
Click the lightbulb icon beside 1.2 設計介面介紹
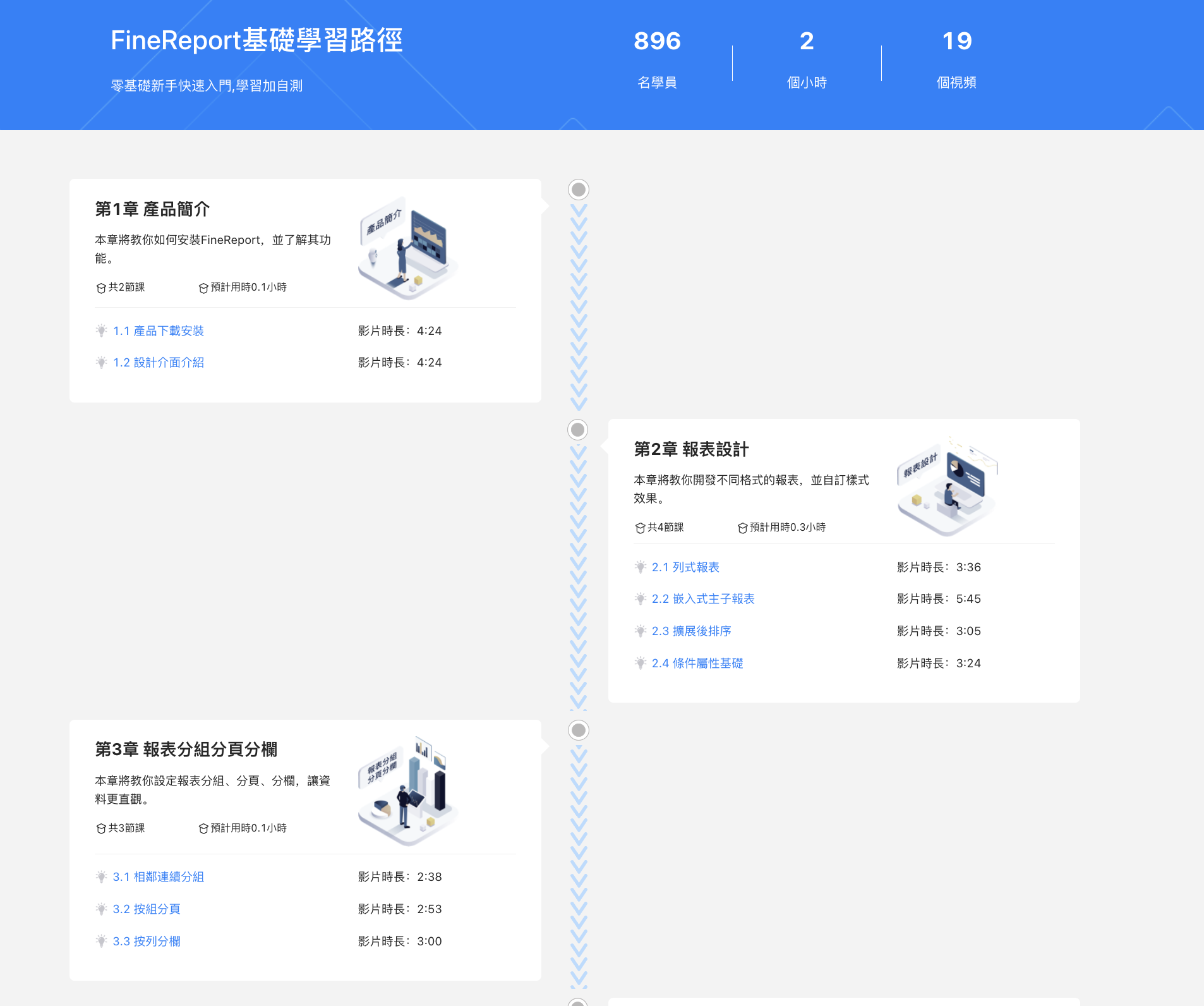click(x=101, y=362)
